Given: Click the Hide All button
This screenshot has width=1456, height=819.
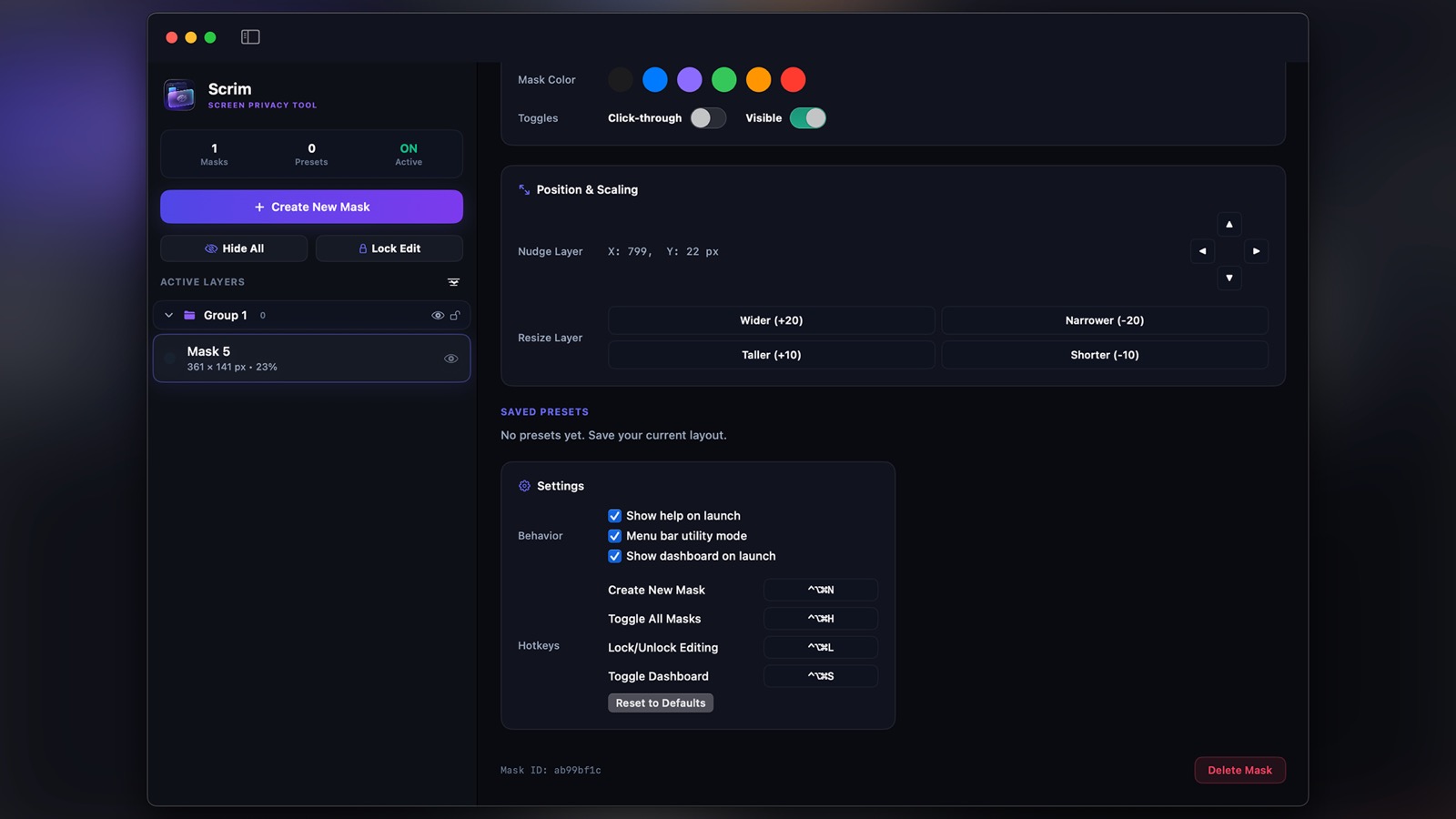Looking at the screenshot, I should point(234,248).
